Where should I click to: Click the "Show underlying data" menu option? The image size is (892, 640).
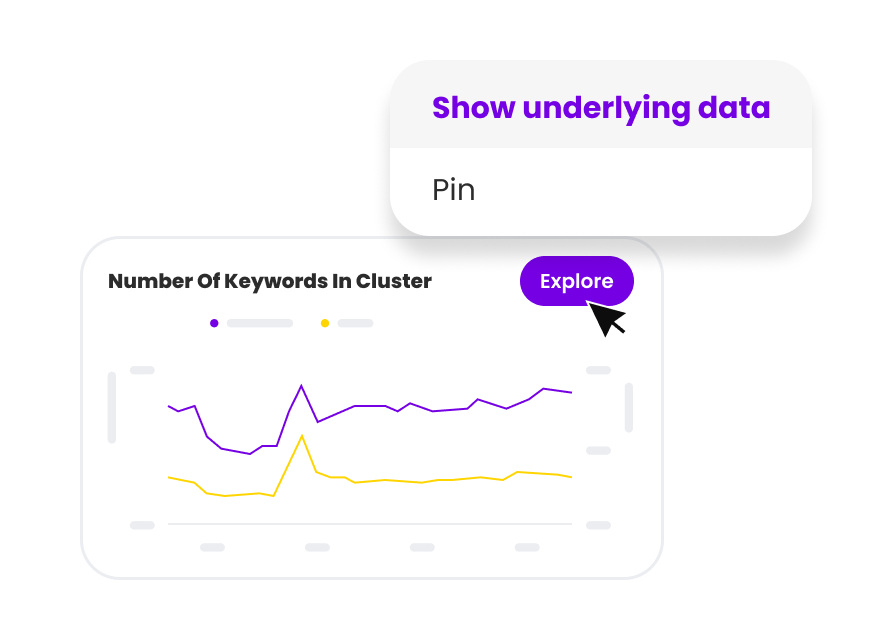pyautogui.click(x=600, y=108)
